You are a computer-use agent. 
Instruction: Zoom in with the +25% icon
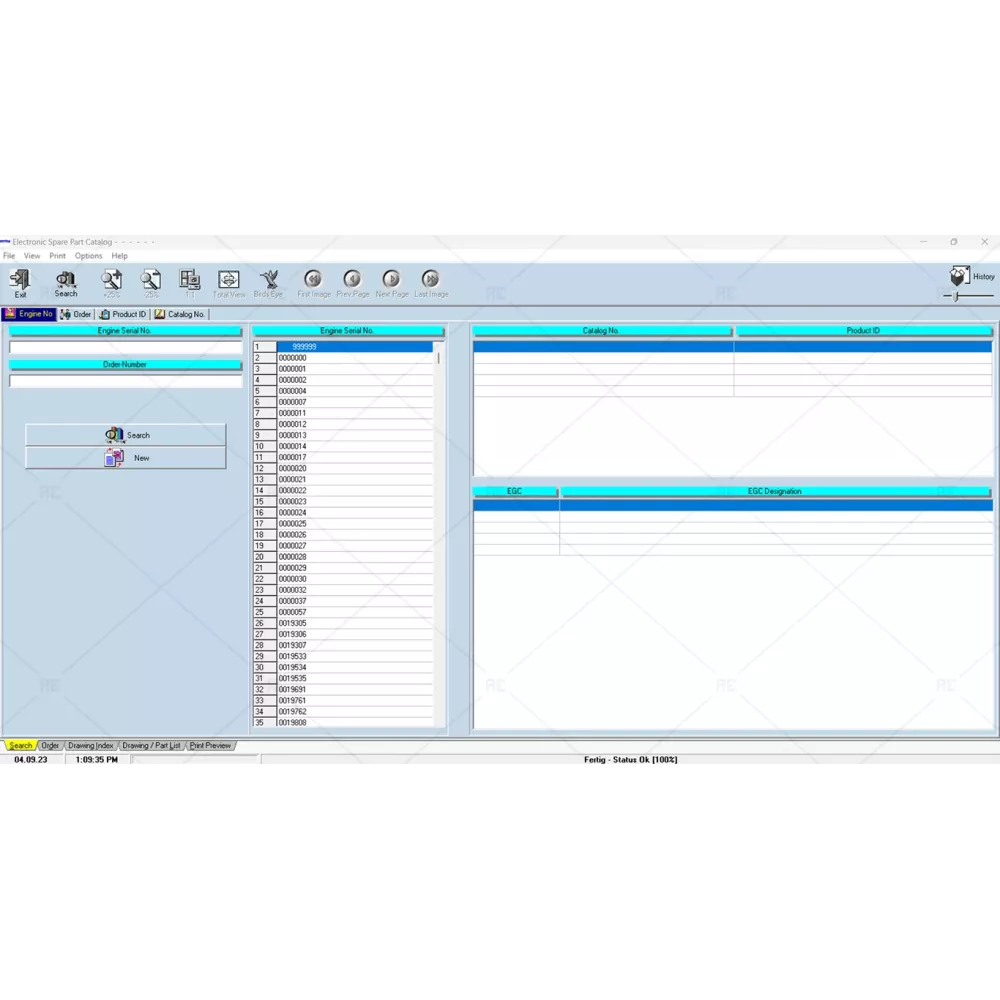click(111, 281)
